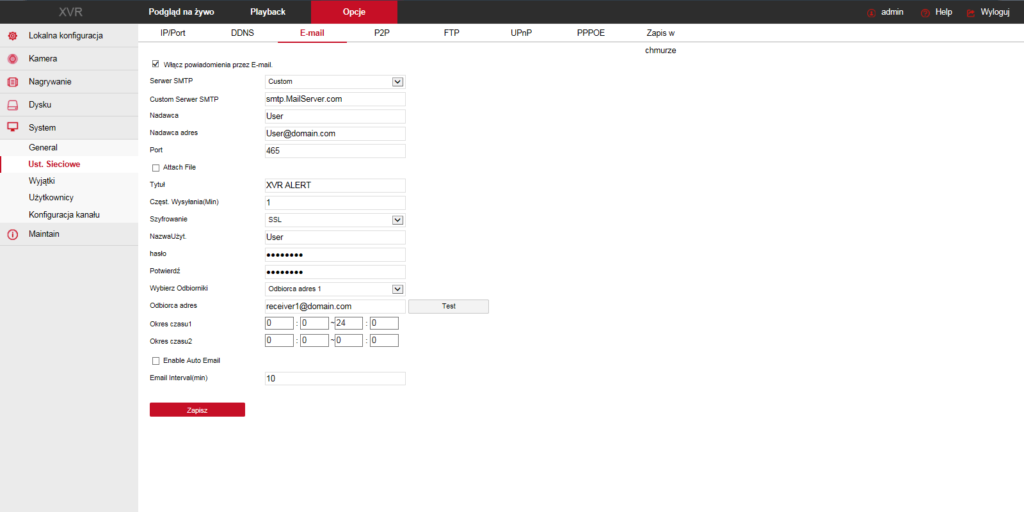Viewport: 1024px width, 512px height.
Task: Click the Dysku disk icon
Action: click(13, 105)
